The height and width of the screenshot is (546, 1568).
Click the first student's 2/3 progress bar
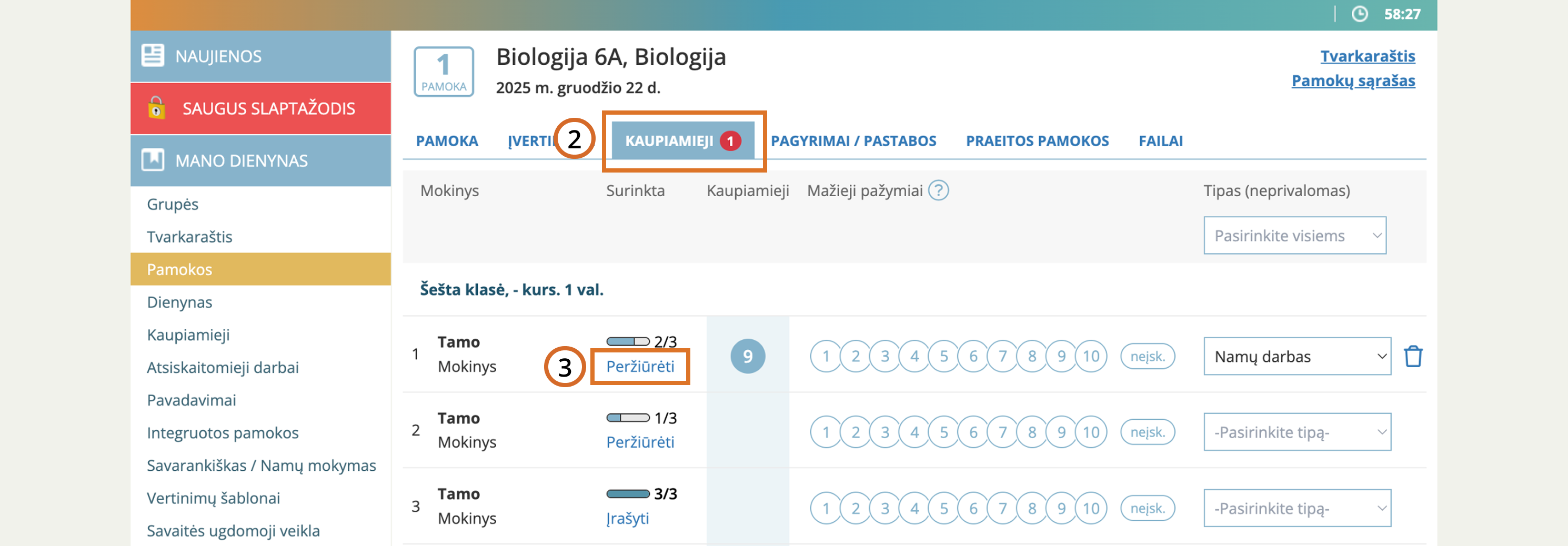(x=628, y=341)
